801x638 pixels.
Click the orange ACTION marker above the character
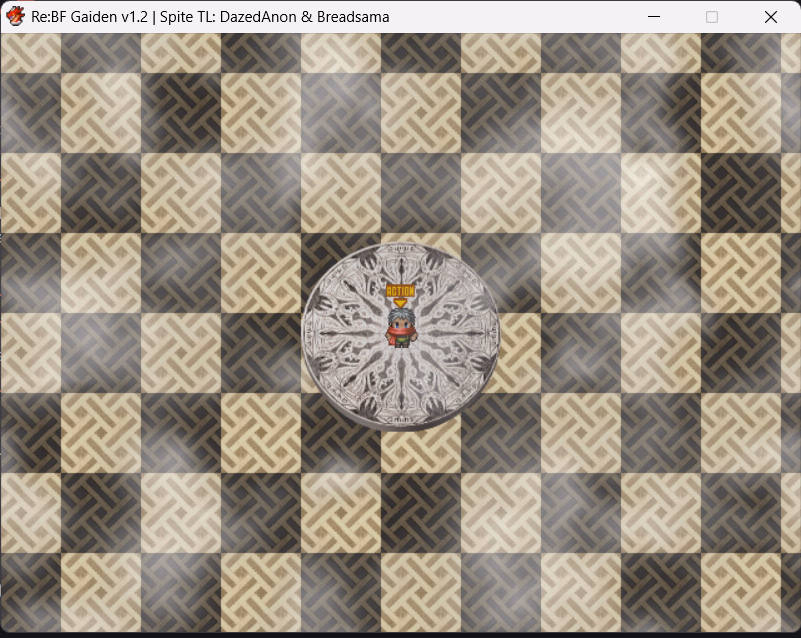click(400, 290)
